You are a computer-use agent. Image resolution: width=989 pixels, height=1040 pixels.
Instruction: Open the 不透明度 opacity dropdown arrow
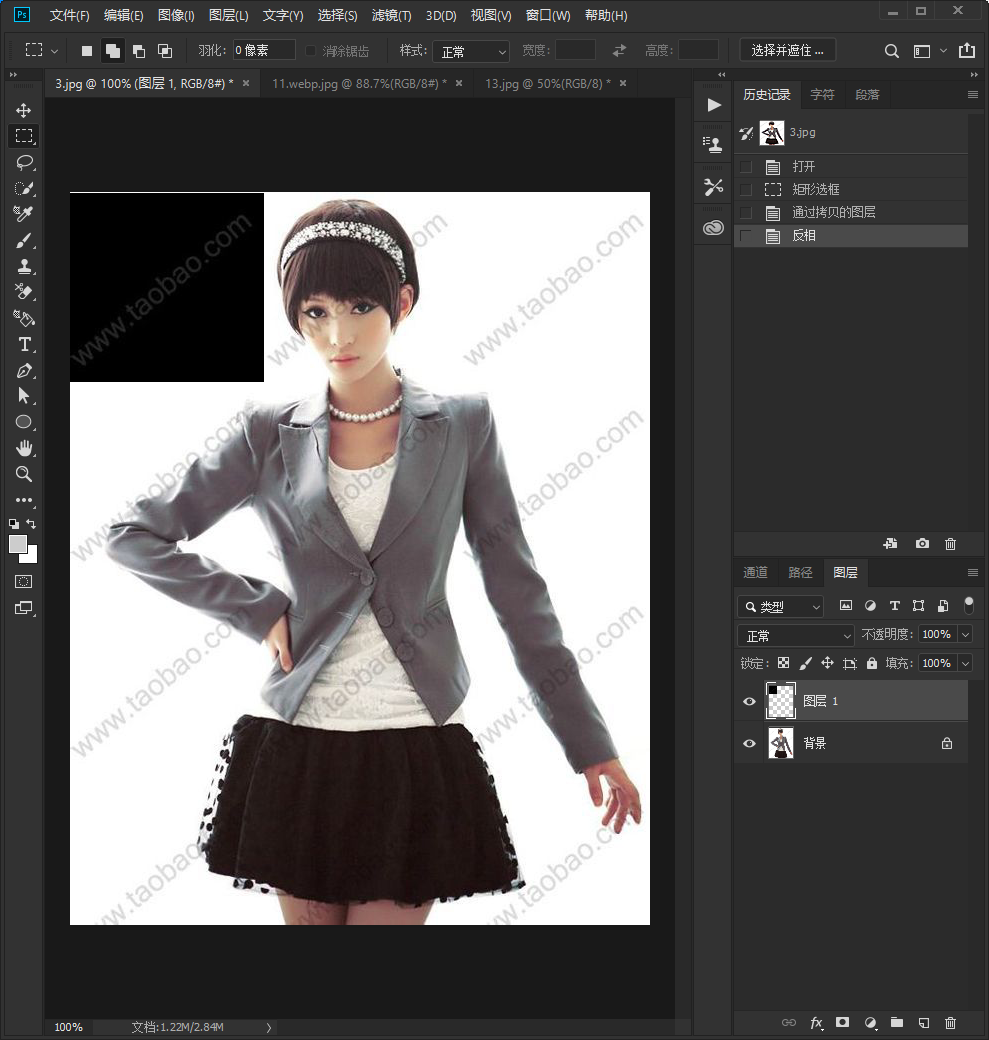click(966, 635)
